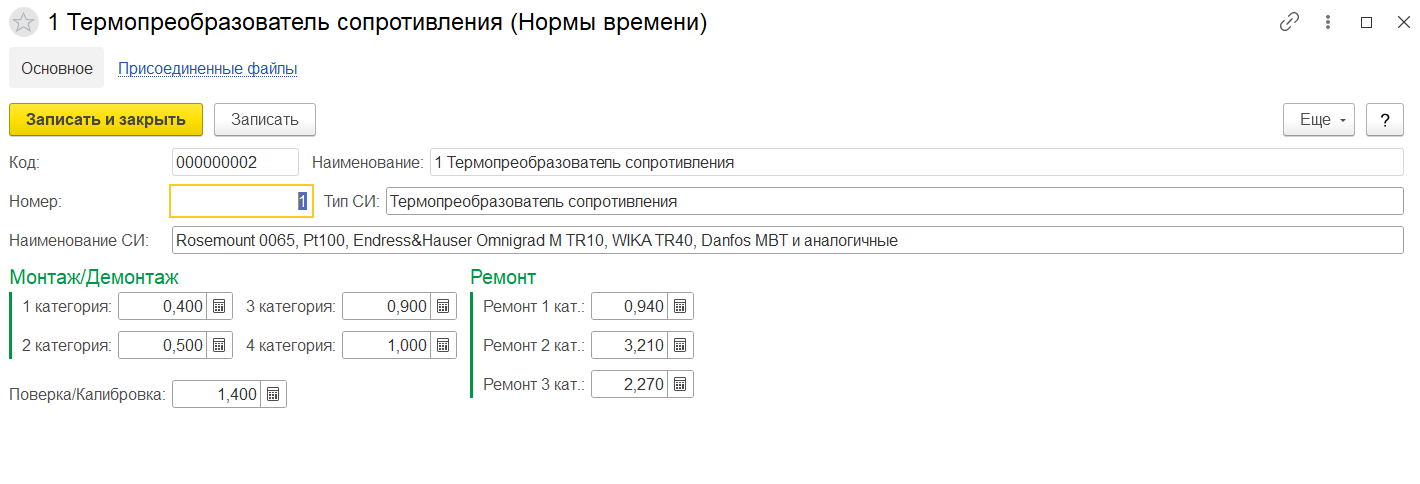1420x484 pixels.
Task: Copy link via the chain icon
Action: pos(1290,22)
